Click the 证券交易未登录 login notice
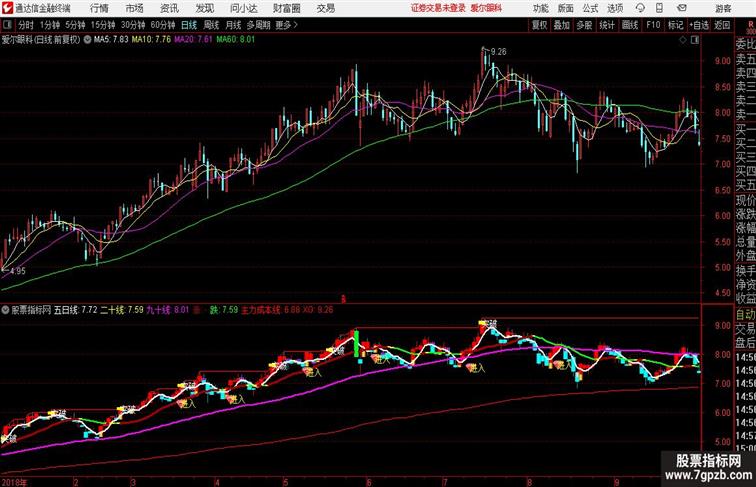The width and height of the screenshot is (756, 487). click(438, 8)
